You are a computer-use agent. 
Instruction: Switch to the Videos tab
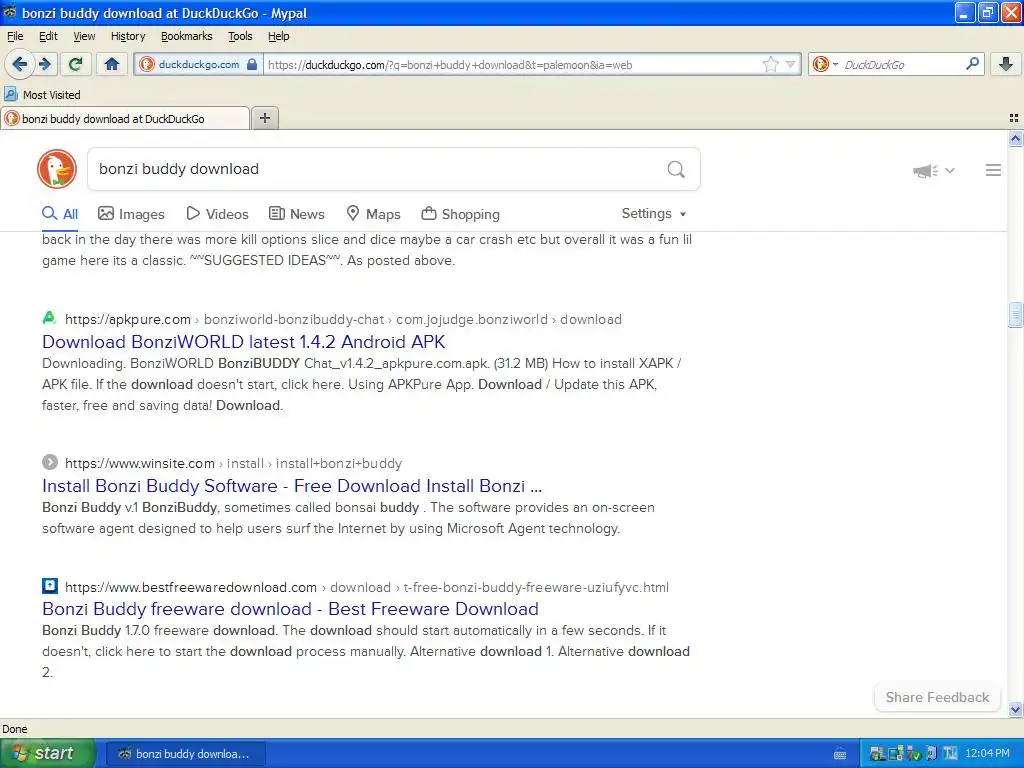[x=217, y=214]
